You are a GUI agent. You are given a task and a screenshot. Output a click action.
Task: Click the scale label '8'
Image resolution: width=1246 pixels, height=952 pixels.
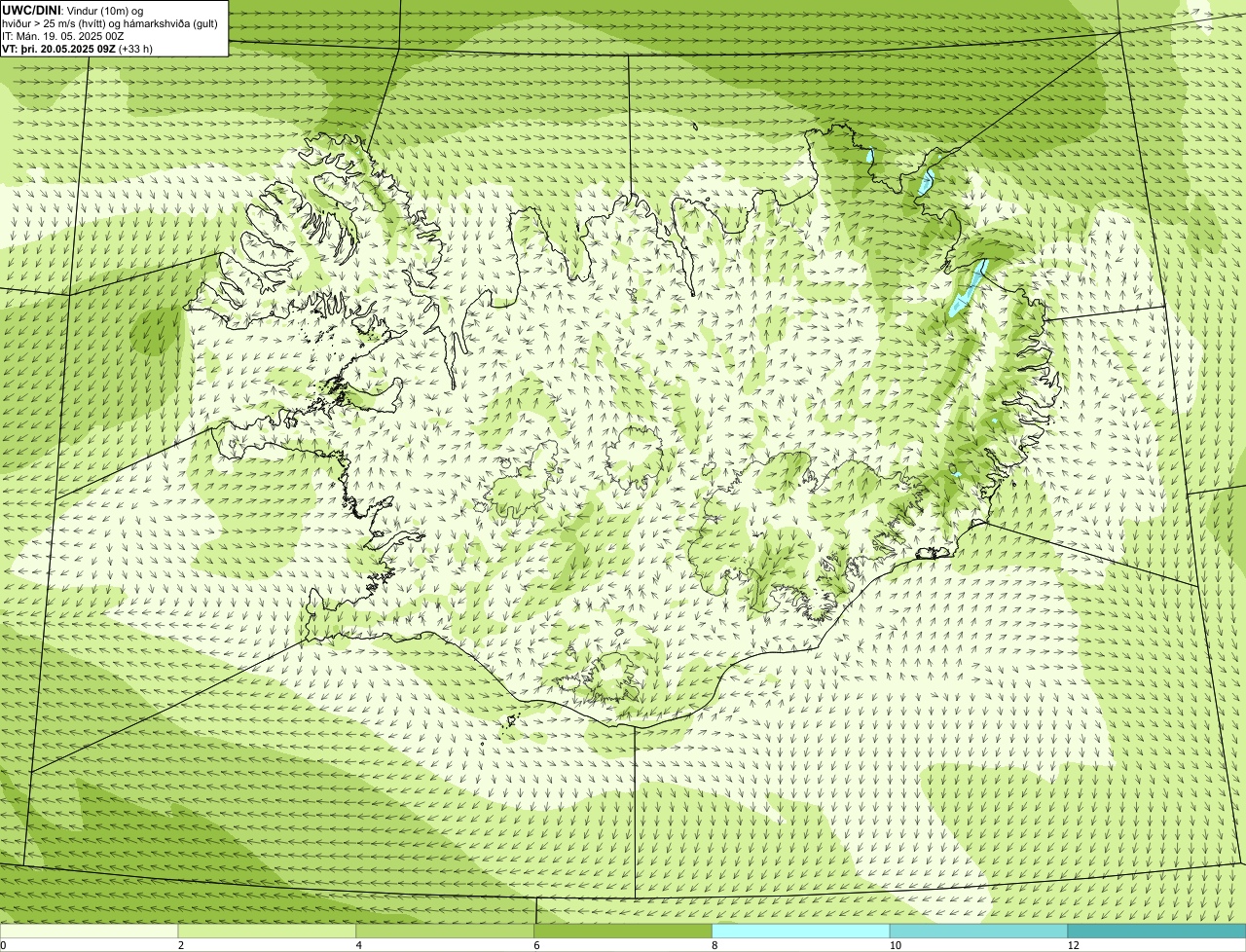click(715, 945)
